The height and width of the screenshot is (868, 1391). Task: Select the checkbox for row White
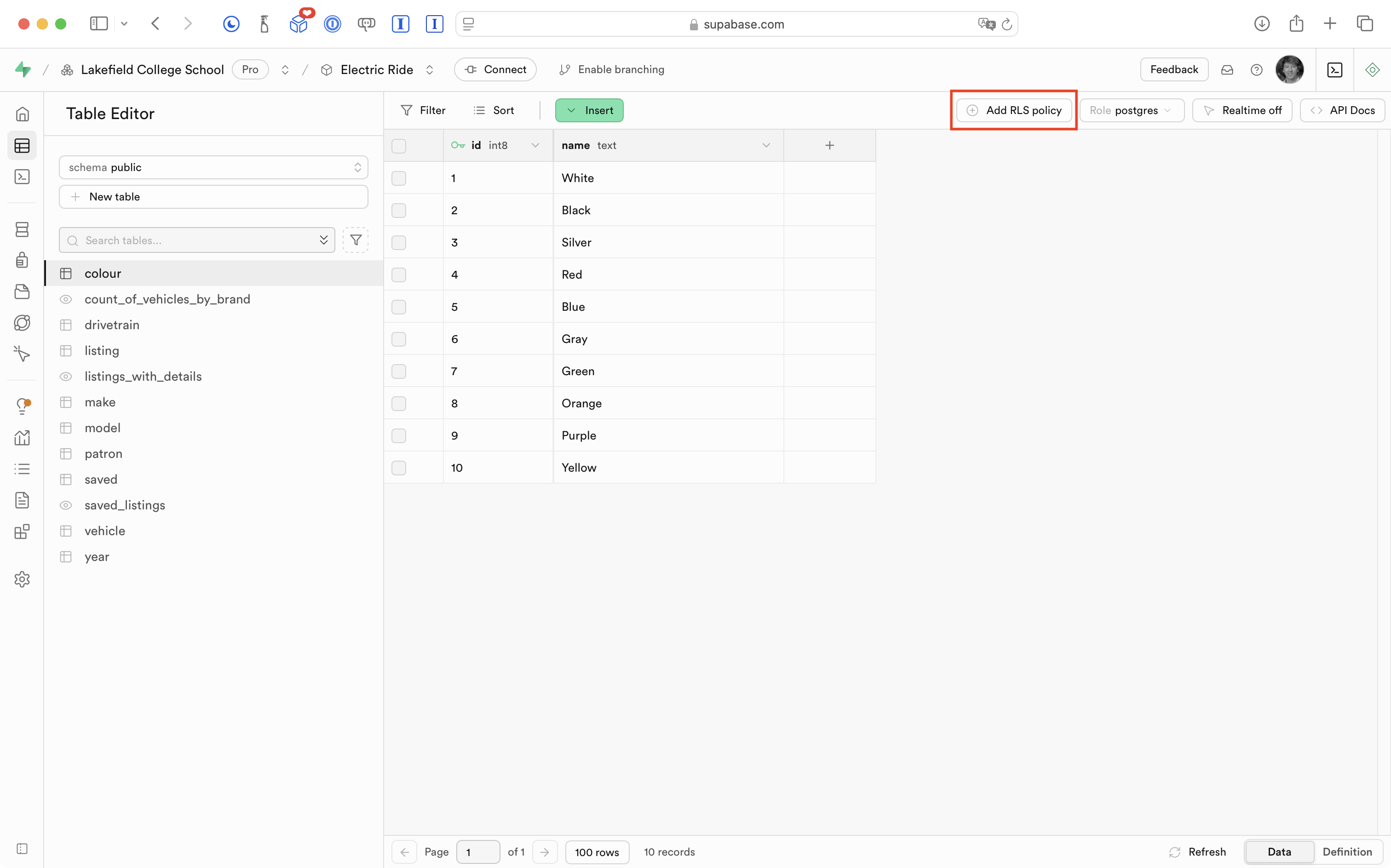(398, 178)
